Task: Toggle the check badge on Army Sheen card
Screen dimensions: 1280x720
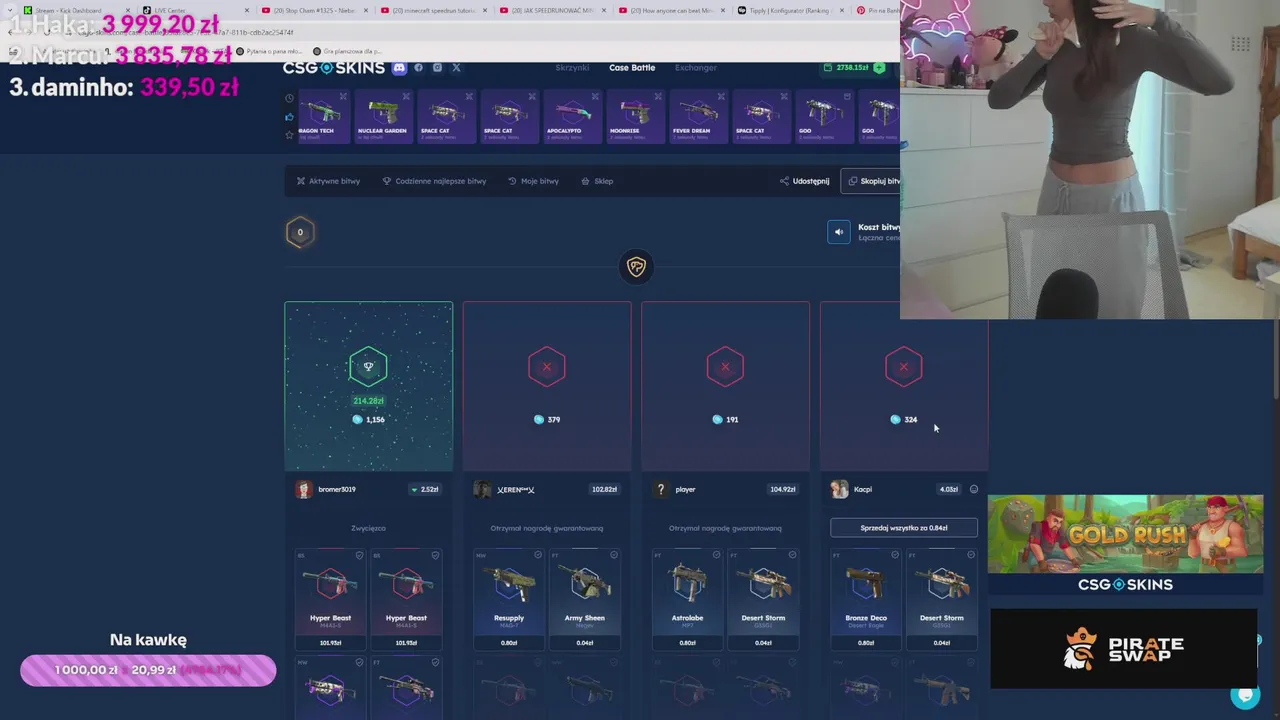Action: 613,555
